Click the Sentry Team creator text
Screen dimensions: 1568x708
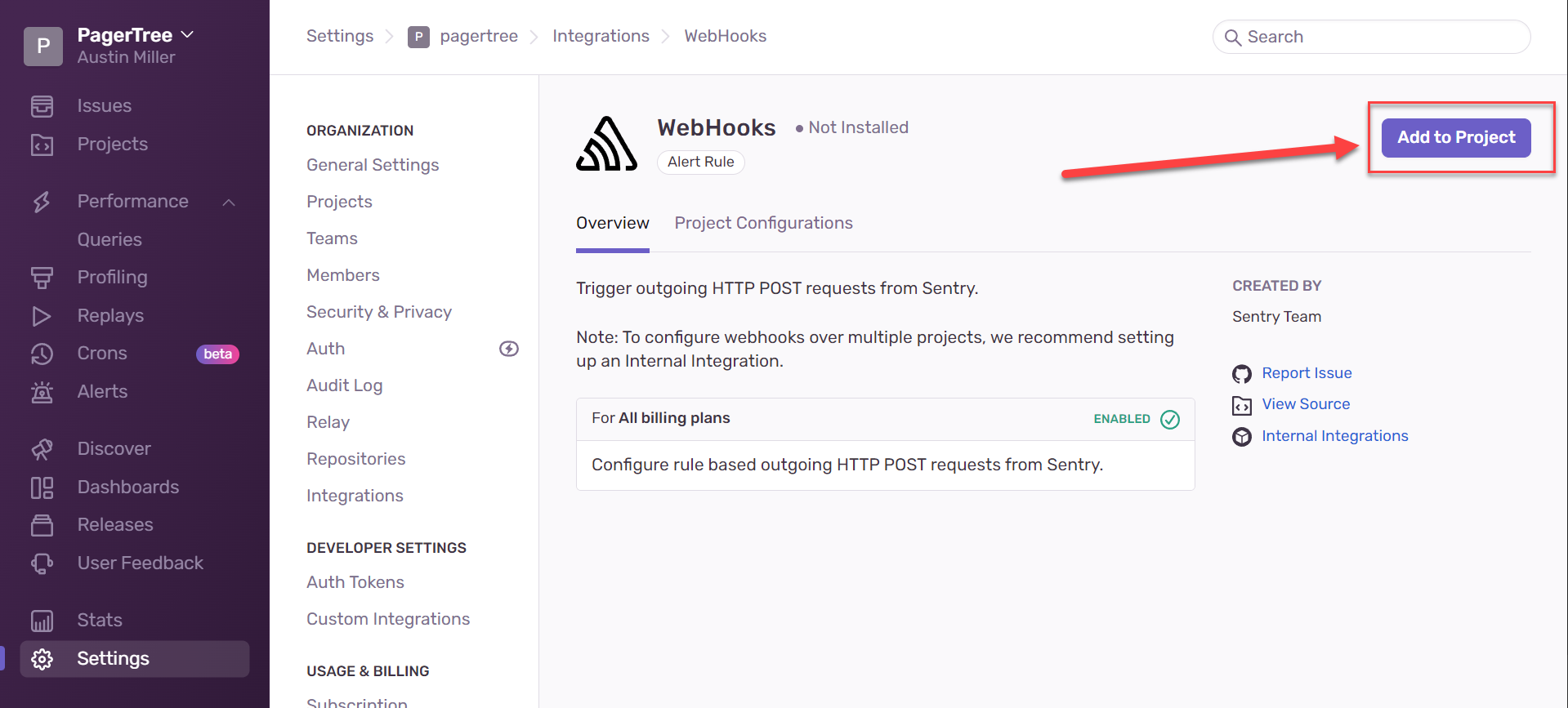click(1276, 317)
